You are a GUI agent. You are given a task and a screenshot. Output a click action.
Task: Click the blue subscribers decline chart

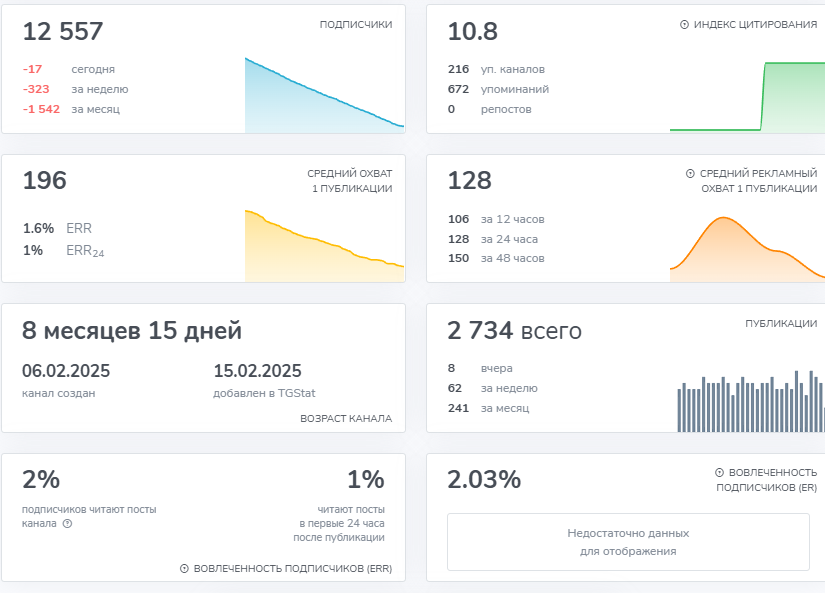pyautogui.click(x=324, y=97)
